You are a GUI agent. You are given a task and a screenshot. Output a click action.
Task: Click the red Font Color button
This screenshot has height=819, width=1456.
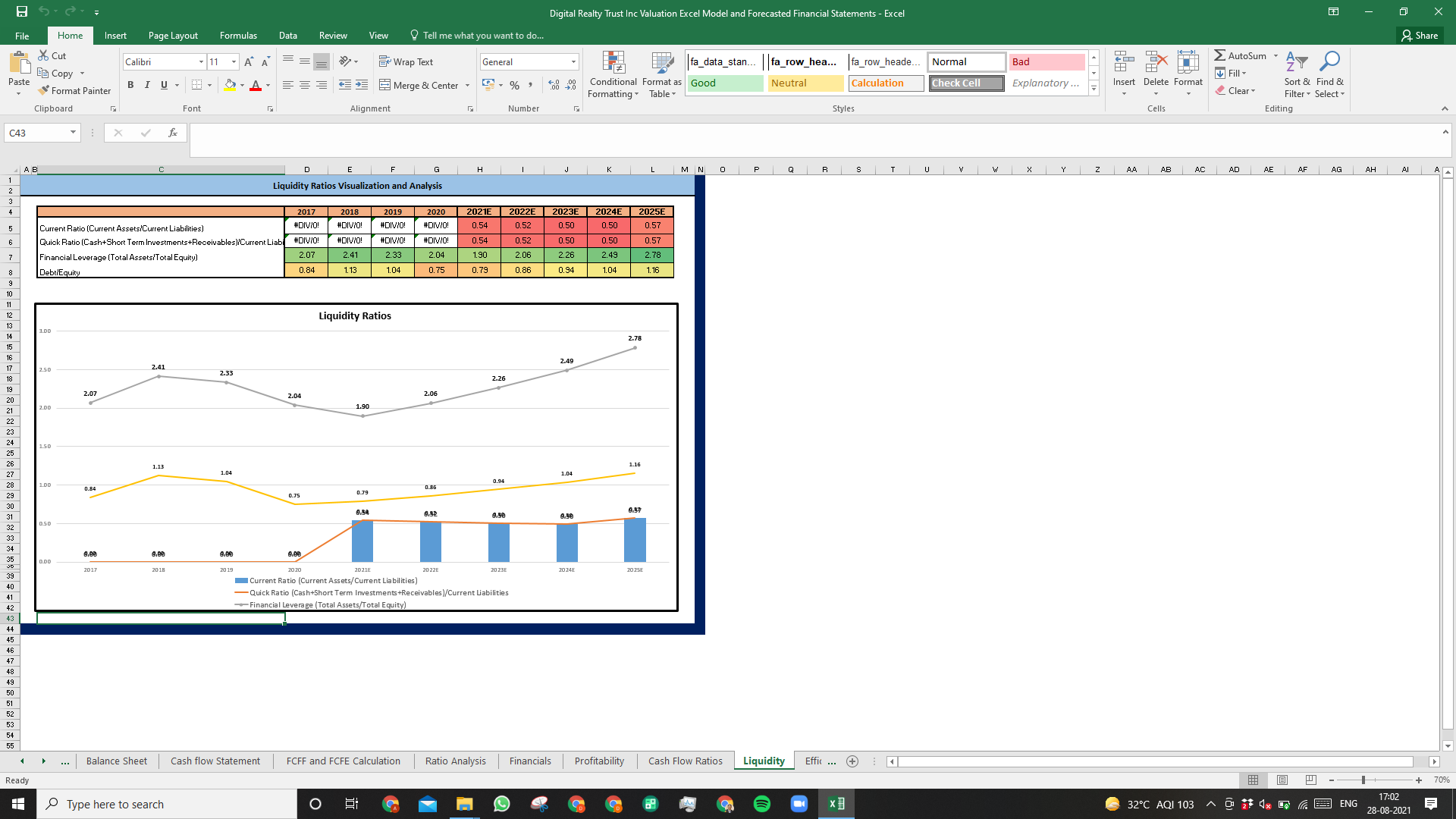pyautogui.click(x=256, y=85)
